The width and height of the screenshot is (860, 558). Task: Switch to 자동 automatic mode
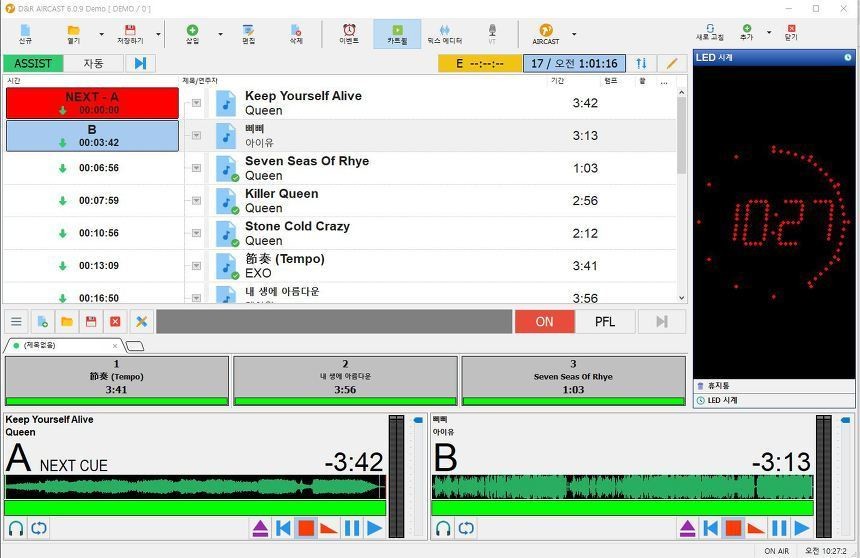click(x=93, y=64)
